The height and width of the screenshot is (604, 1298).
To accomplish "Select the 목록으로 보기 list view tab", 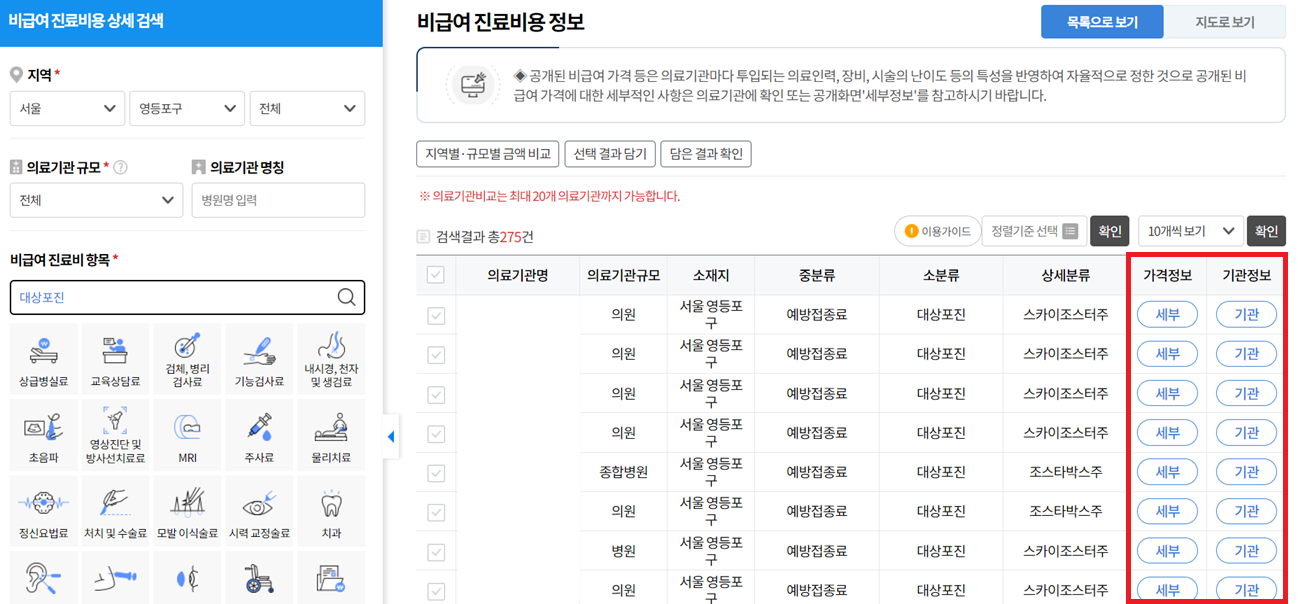I will click(x=1102, y=21).
